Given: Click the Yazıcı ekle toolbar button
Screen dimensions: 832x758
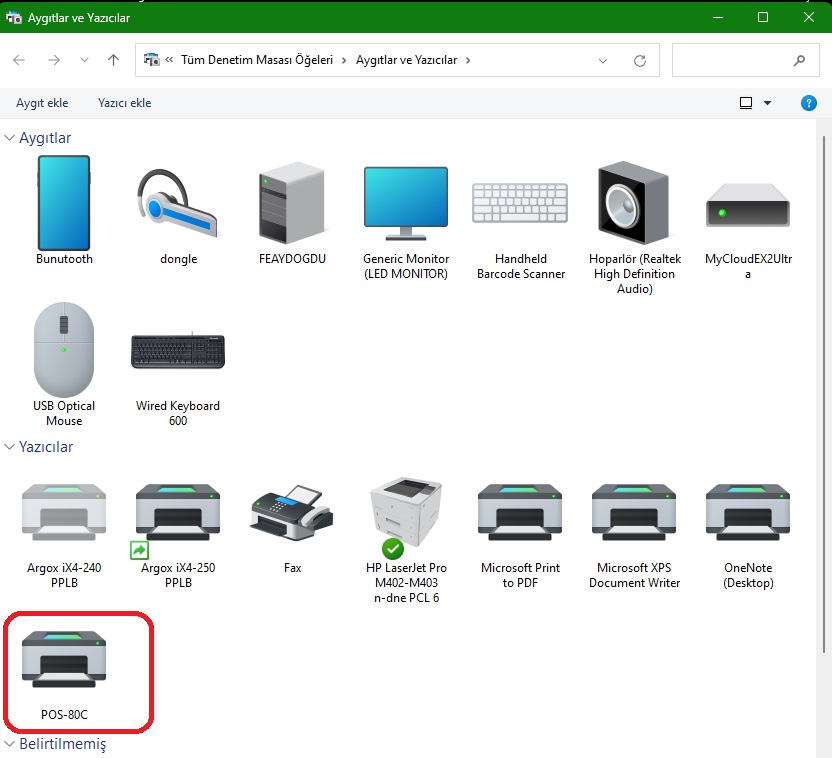Looking at the screenshot, I should (x=124, y=103).
